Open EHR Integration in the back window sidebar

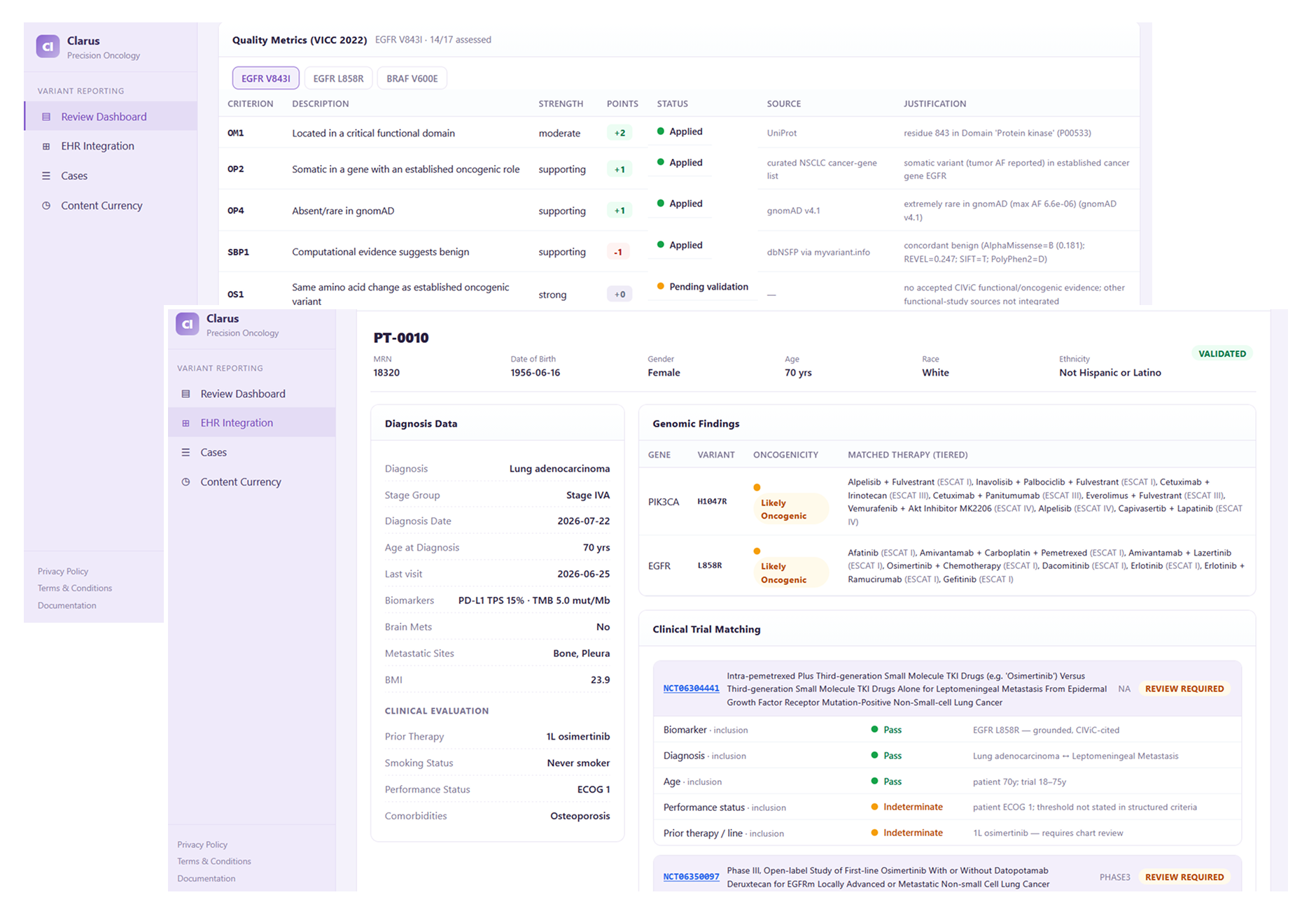(x=111, y=146)
